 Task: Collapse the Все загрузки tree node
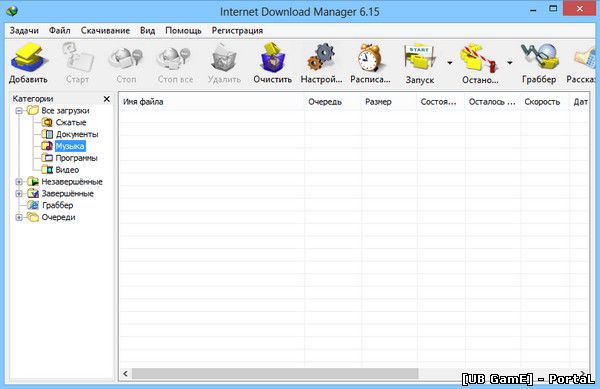click(19, 111)
